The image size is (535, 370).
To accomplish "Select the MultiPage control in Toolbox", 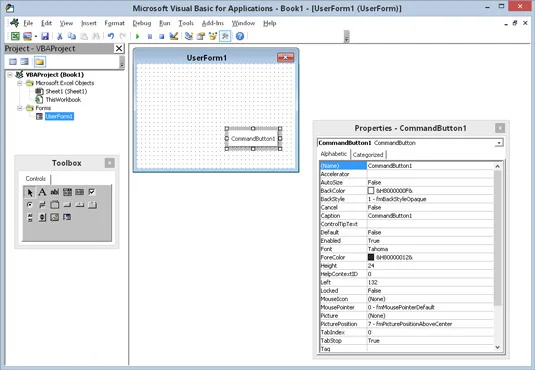I will pos(92,205).
